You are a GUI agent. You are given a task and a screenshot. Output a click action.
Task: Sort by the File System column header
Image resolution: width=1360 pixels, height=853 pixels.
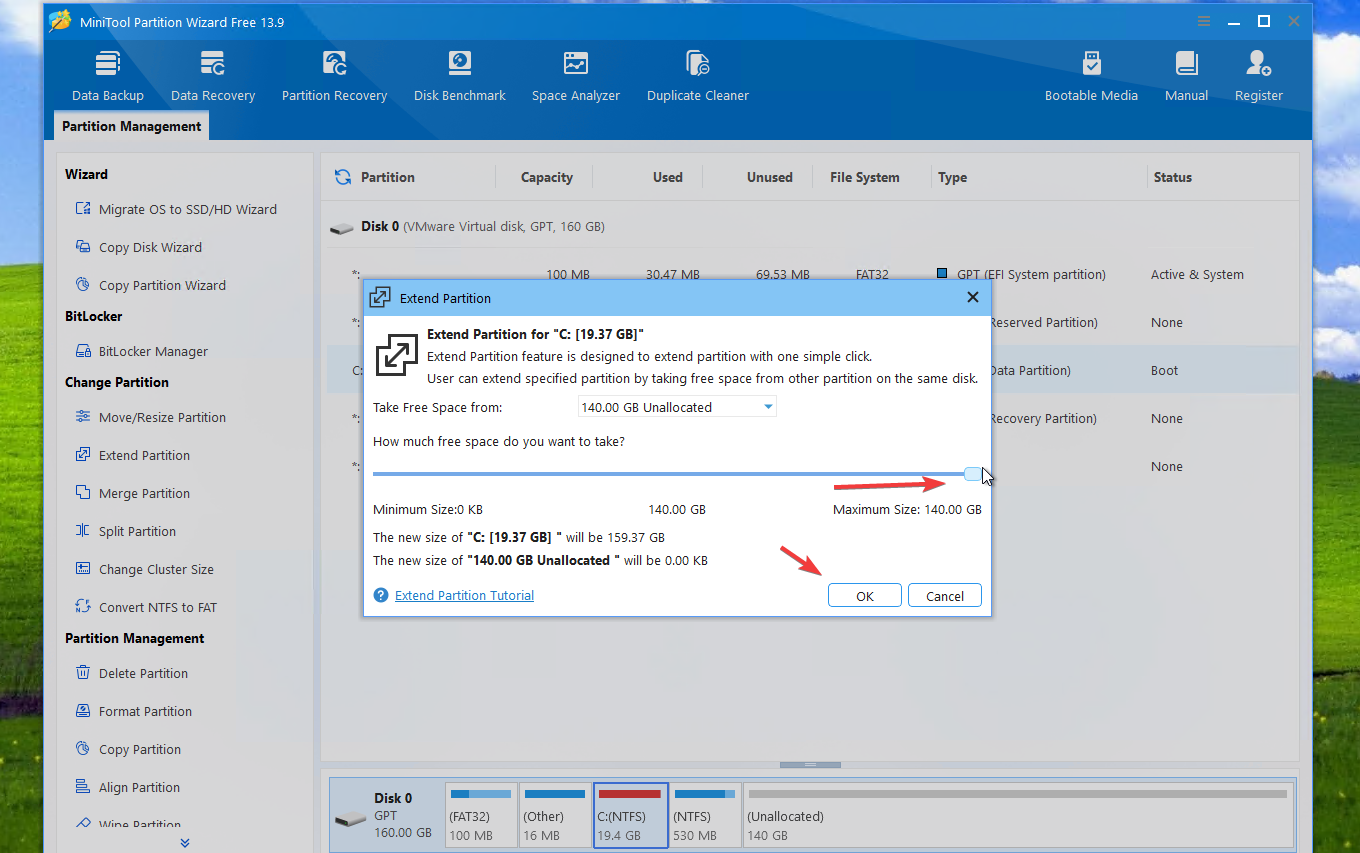(x=864, y=177)
